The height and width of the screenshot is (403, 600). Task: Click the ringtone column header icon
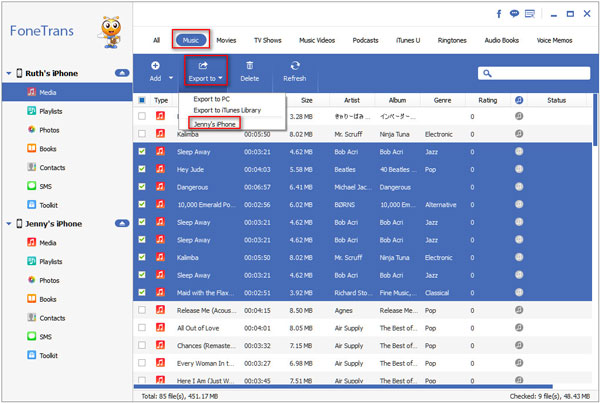coord(519,100)
